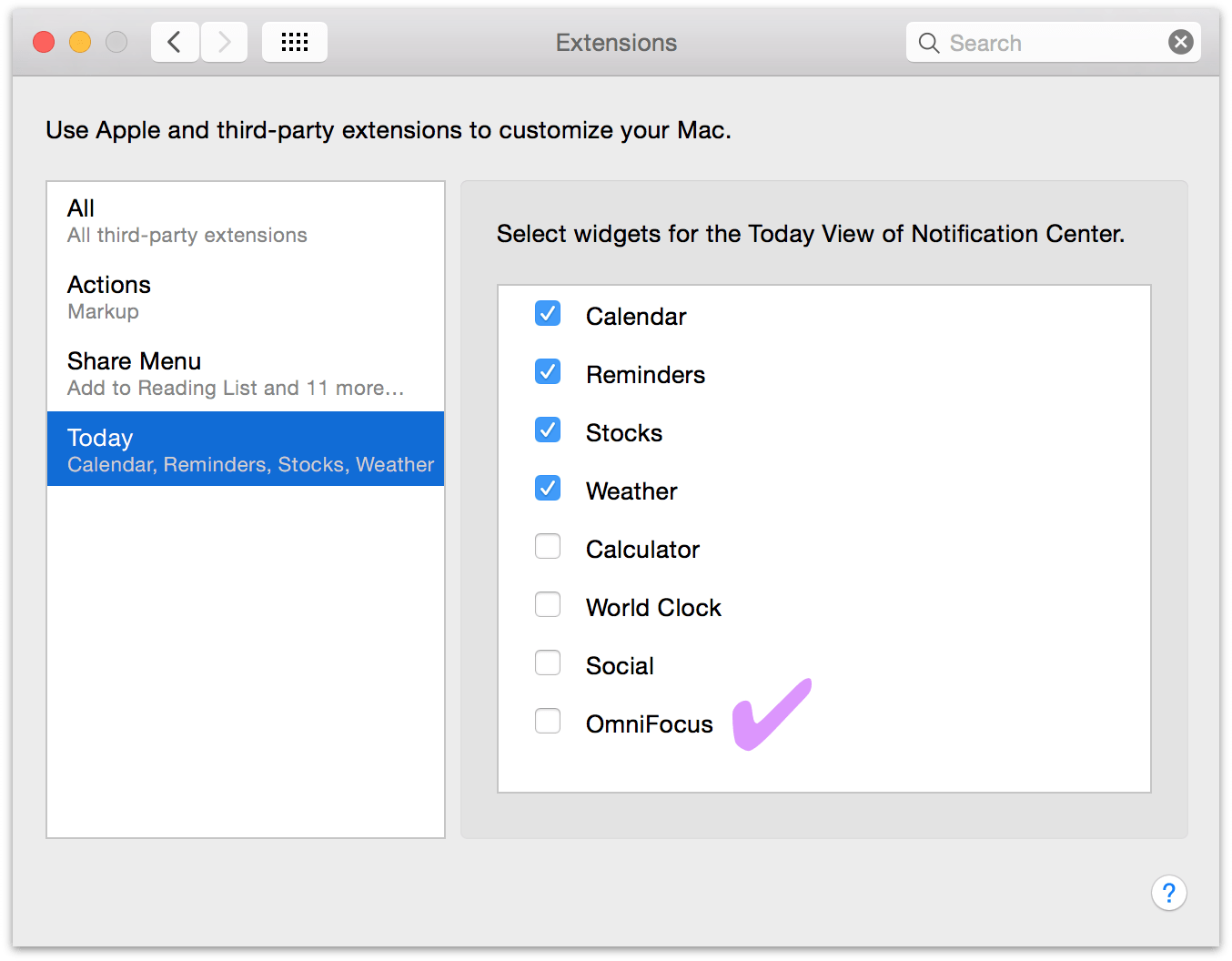Disable the Weather widget checkbox
1232x961 pixels.
(x=548, y=489)
